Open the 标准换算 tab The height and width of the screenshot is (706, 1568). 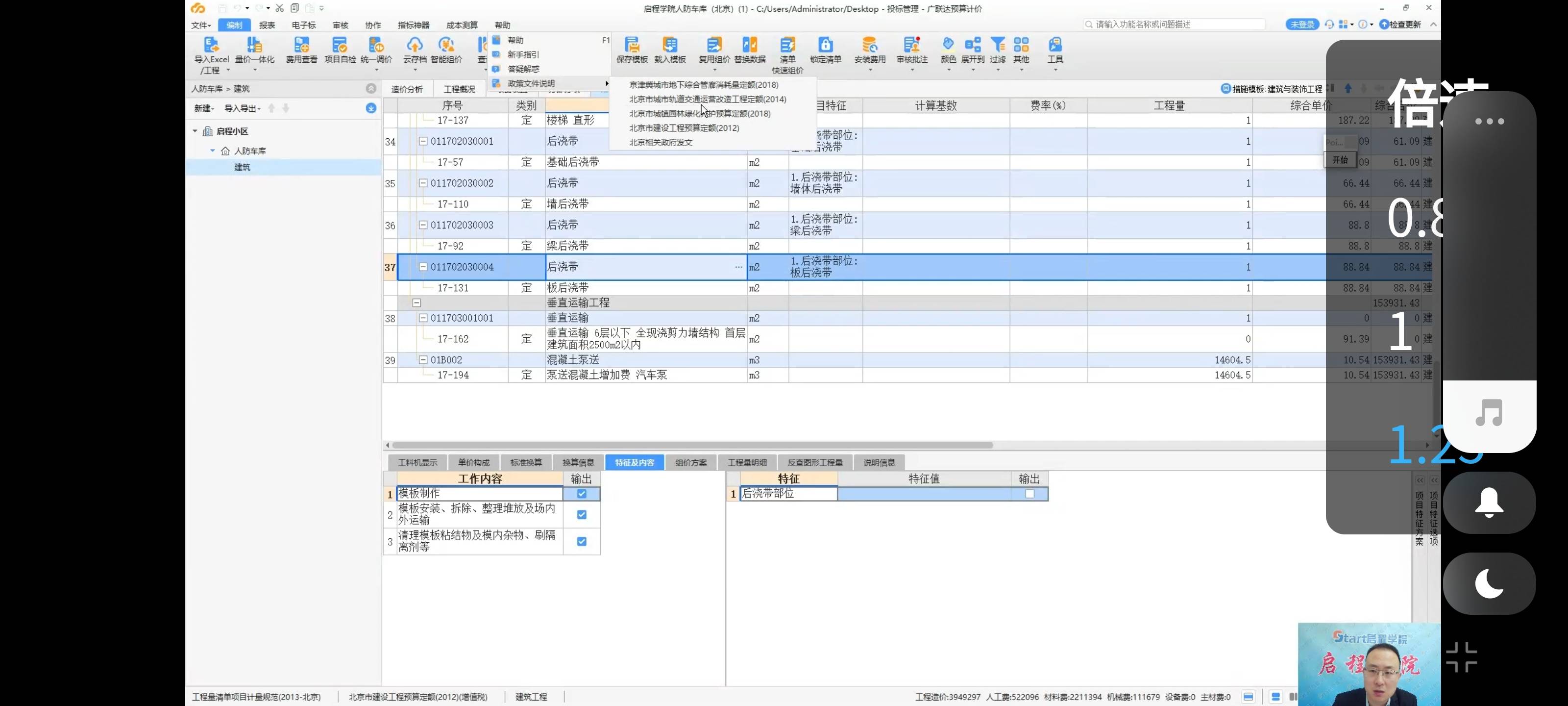click(526, 462)
